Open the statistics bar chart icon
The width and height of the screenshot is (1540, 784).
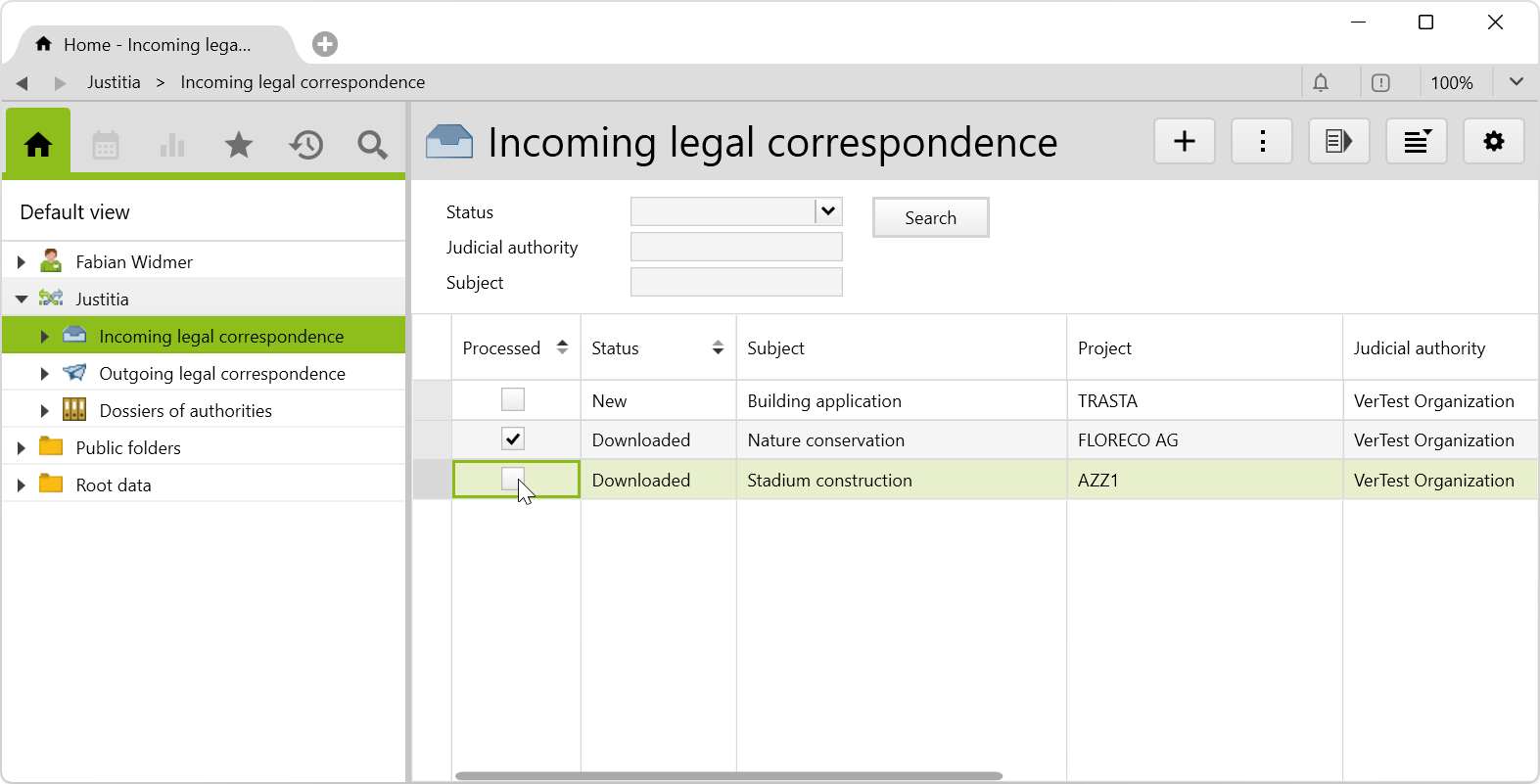point(172,146)
